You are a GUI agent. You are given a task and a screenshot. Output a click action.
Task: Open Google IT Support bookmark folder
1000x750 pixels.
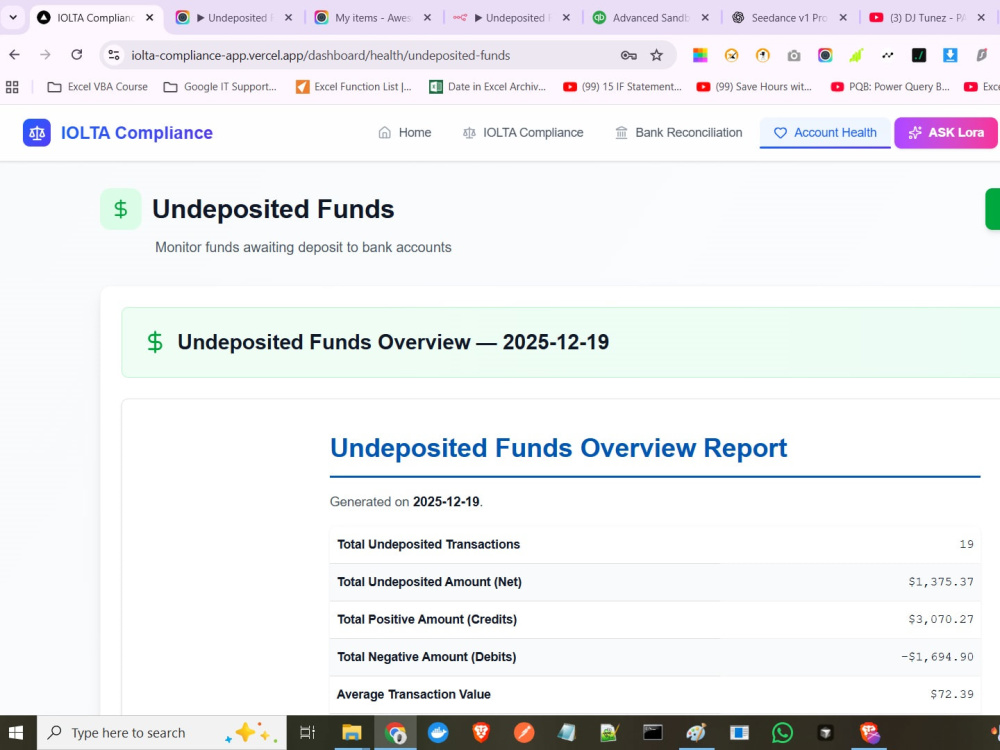[220, 87]
